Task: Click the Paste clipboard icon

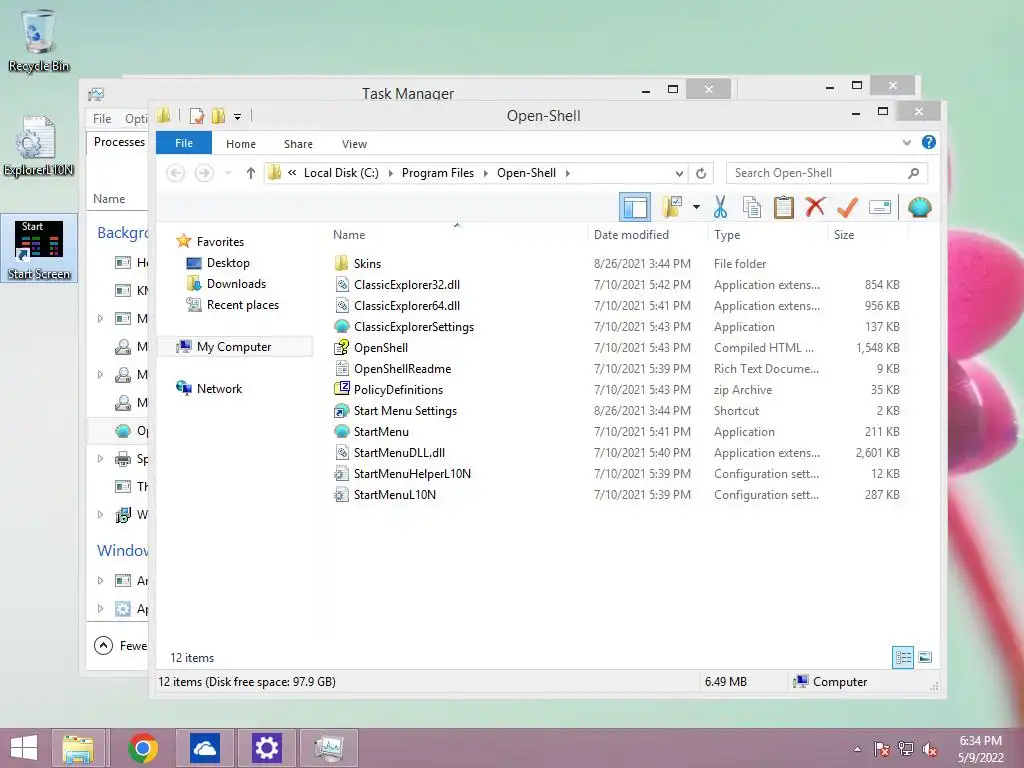Action: tap(784, 208)
